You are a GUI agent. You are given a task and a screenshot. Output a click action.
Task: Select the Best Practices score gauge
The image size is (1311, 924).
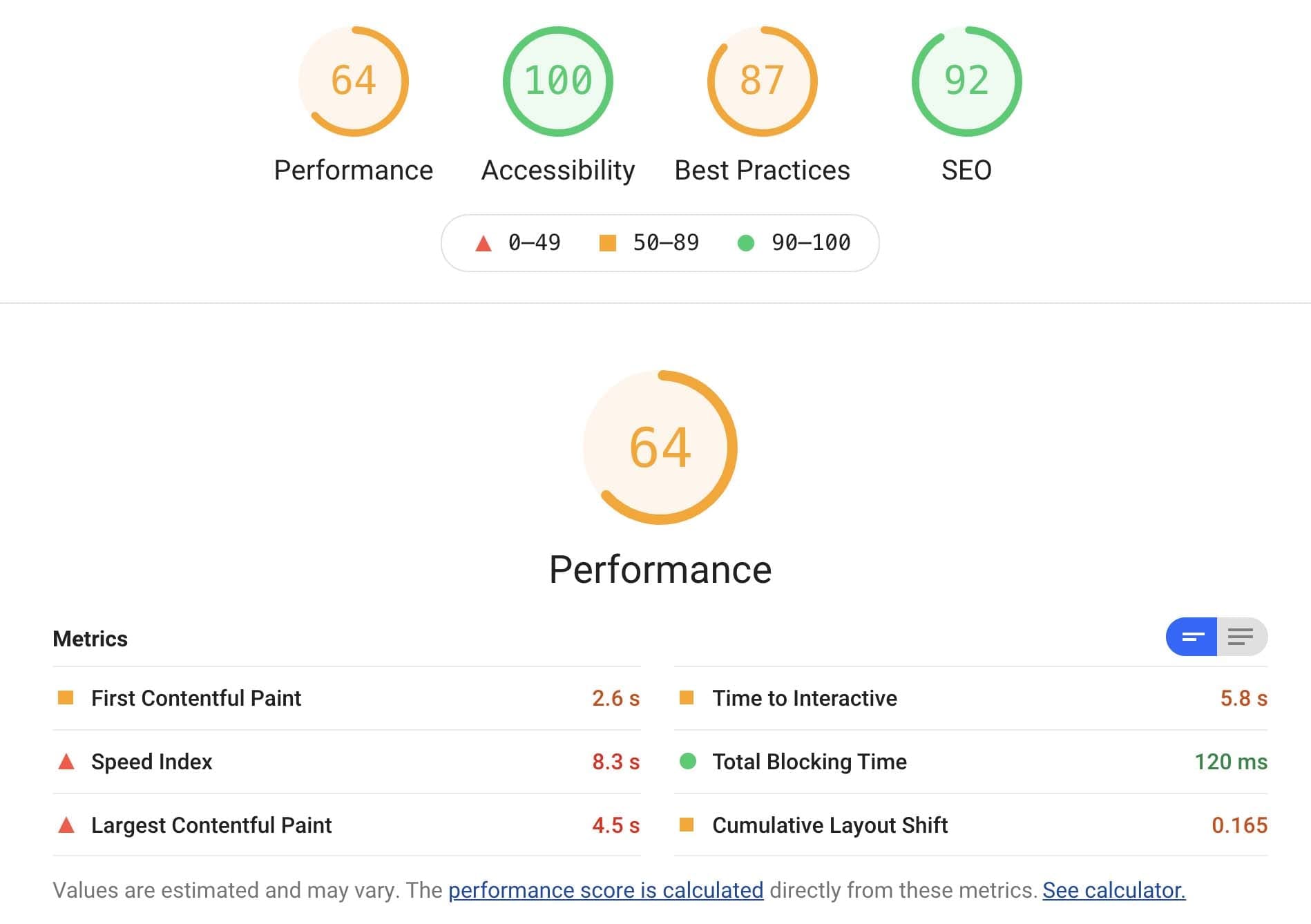click(762, 81)
